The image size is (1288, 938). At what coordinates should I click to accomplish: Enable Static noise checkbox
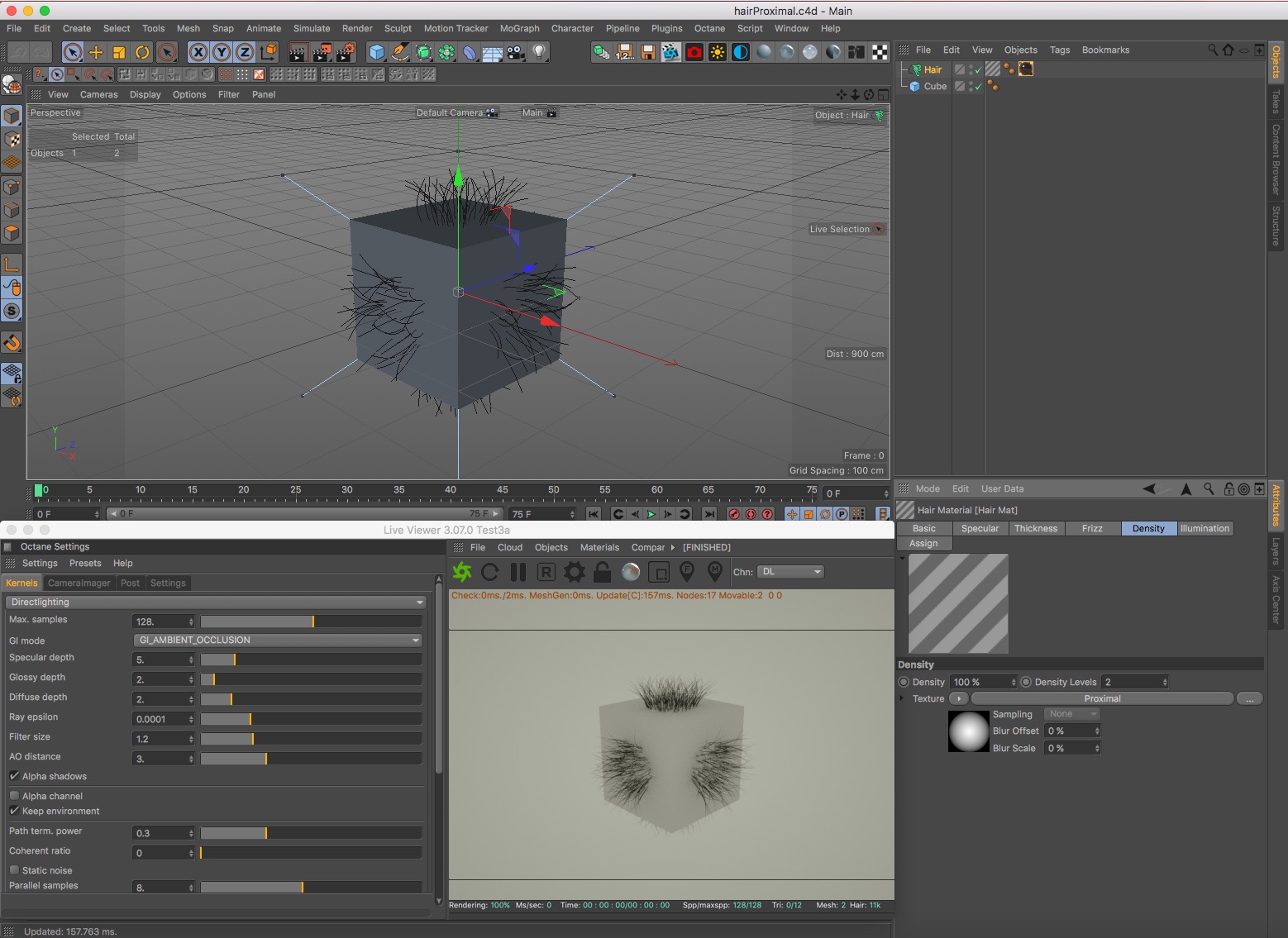[x=14, y=870]
